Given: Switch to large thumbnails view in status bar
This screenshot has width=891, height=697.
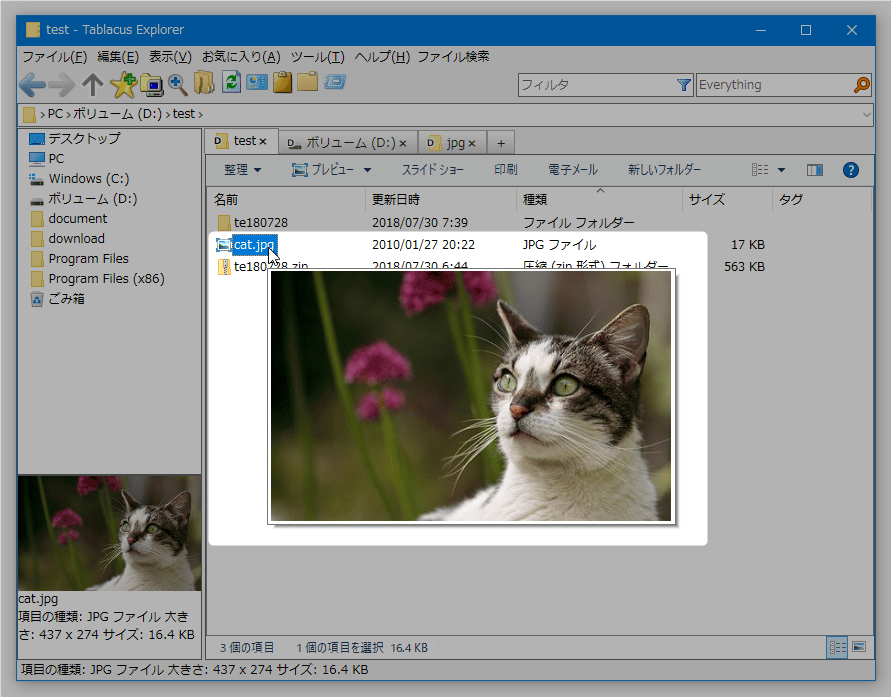Looking at the screenshot, I should pyautogui.click(x=859, y=647).
